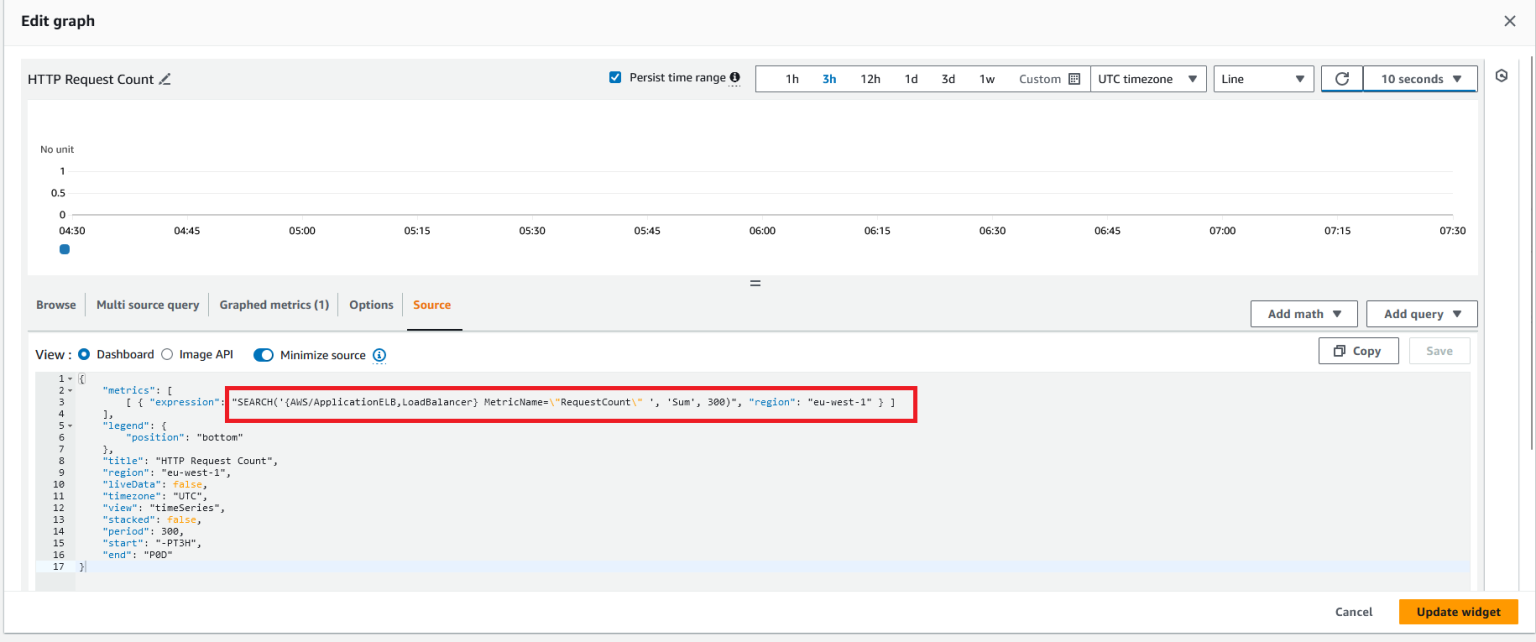Click the info icon next to Minimize source

pos(379,354)
